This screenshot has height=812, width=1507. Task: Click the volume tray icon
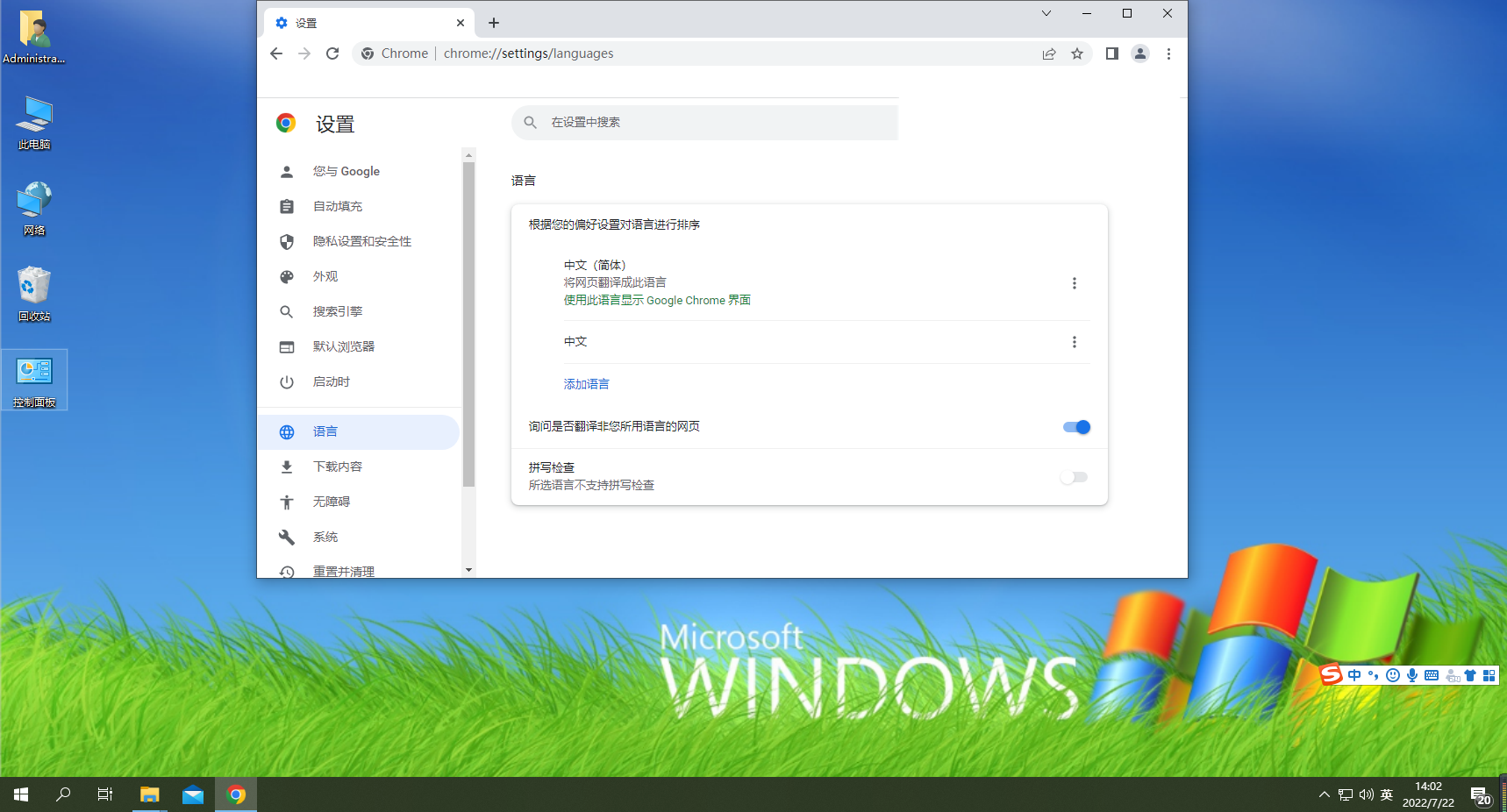tap(1366, 795)
